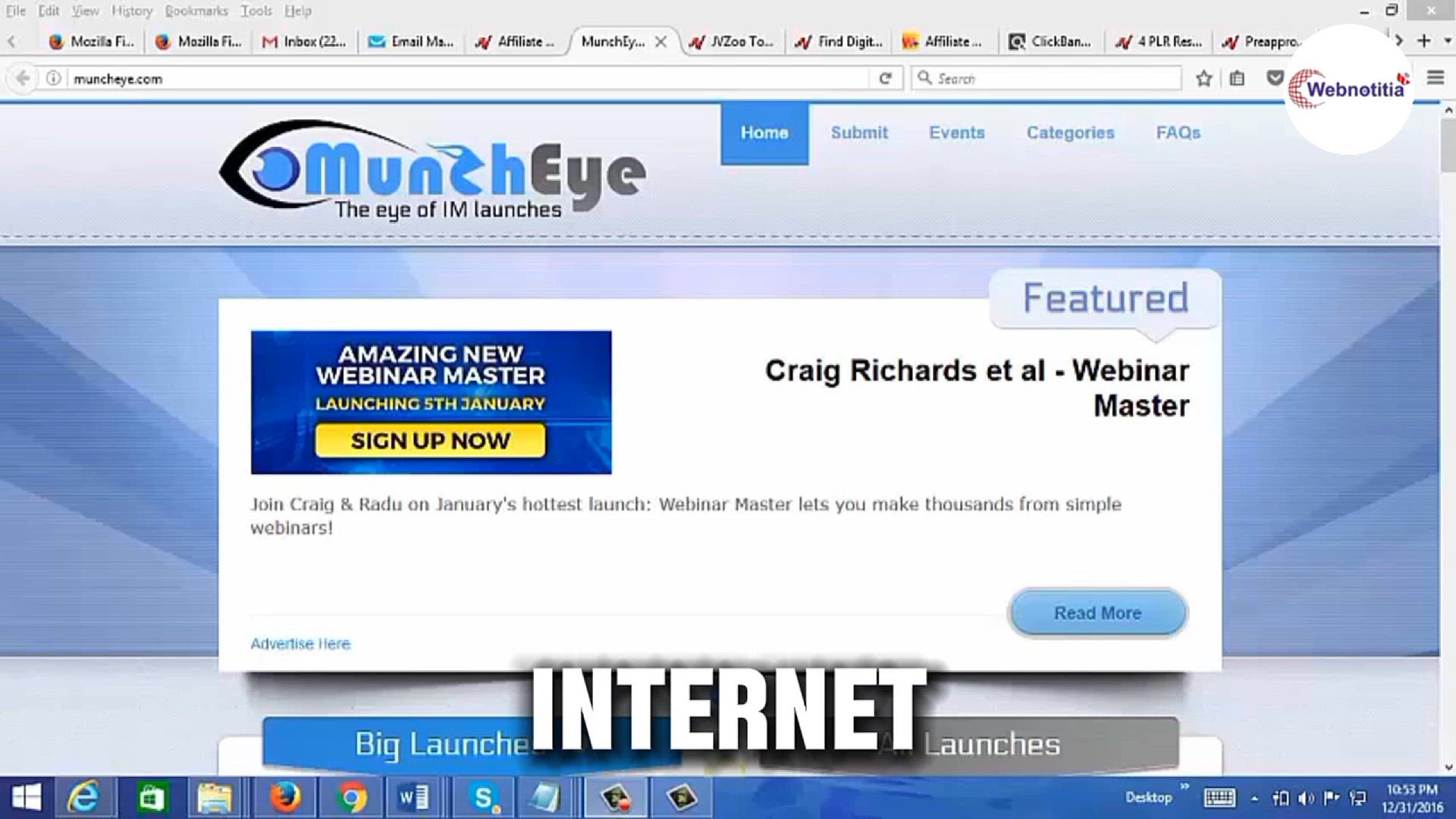This screenshot has height=819, width=1456.
Task: Open Skype from the taskbar
Action: pyautogui.click(x=483, y=798)
